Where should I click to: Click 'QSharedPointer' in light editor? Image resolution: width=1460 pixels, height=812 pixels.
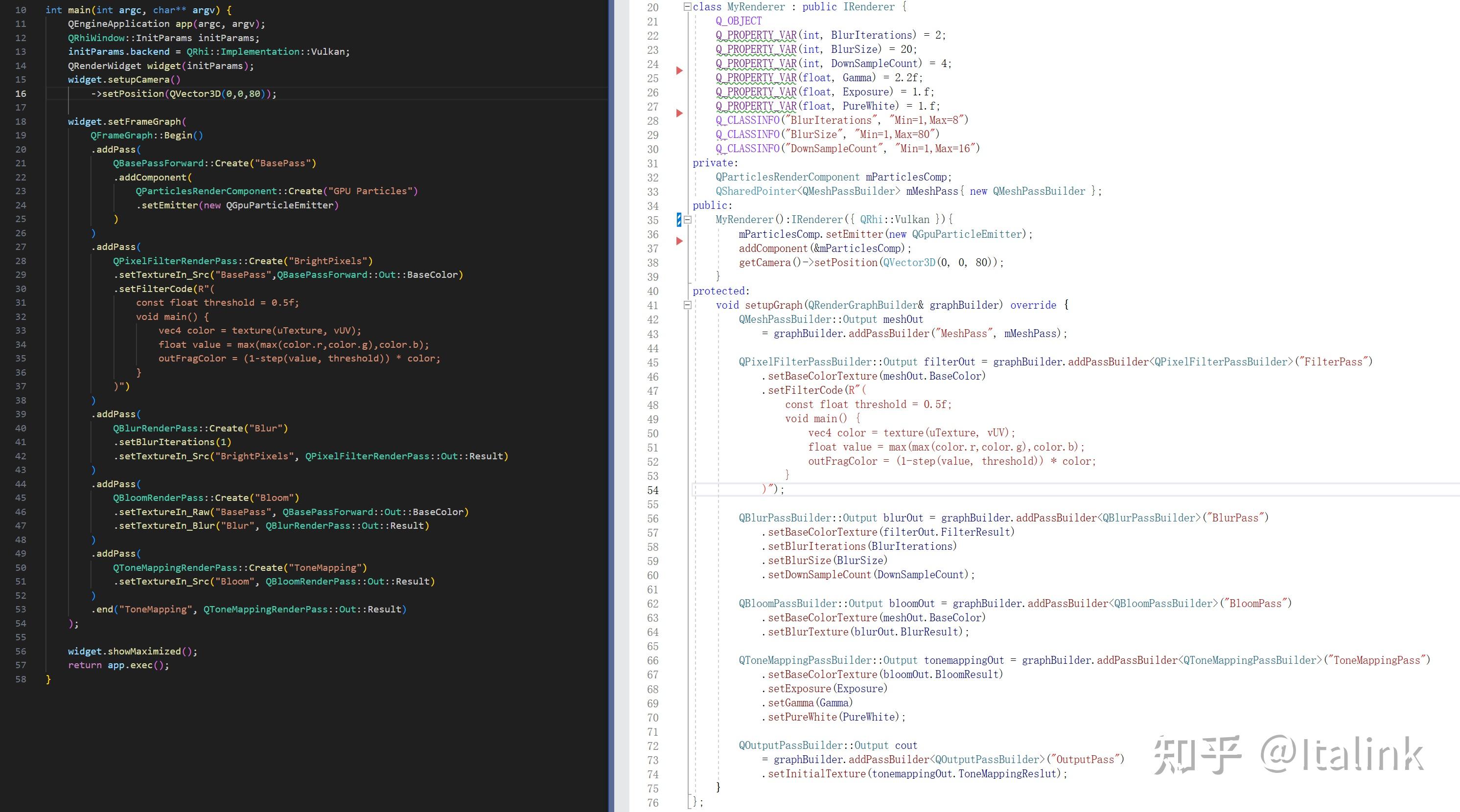[756, 191]
